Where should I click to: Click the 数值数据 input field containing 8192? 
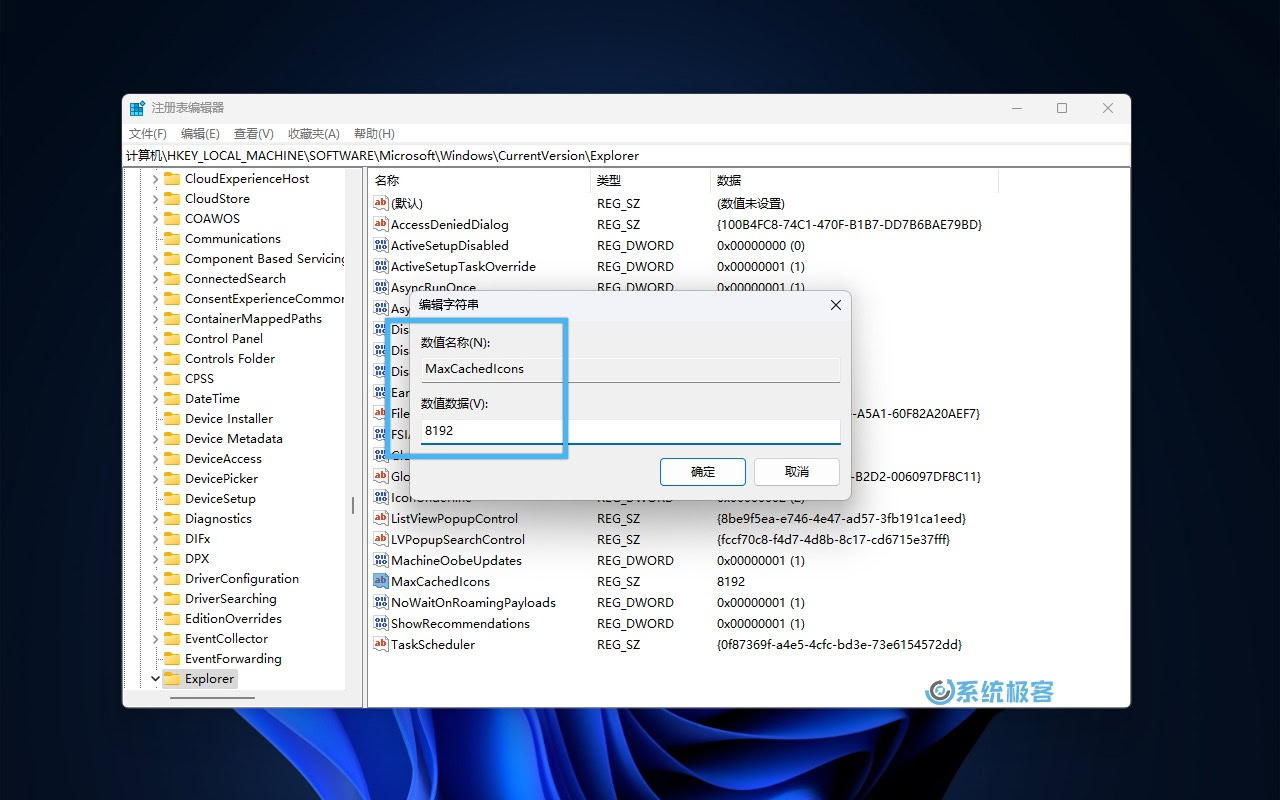(630, 431)
